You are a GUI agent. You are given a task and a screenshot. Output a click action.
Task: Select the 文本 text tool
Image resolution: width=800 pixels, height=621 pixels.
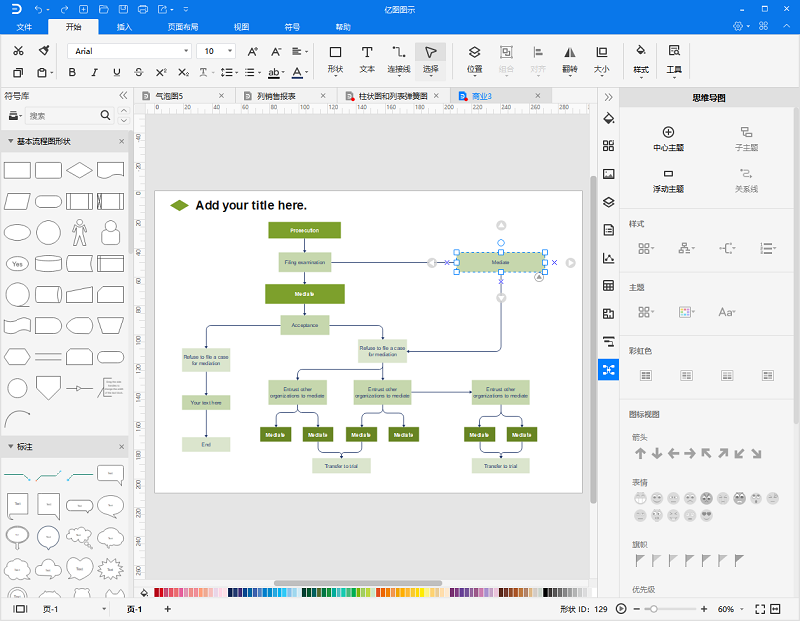[x=367, y=60]
